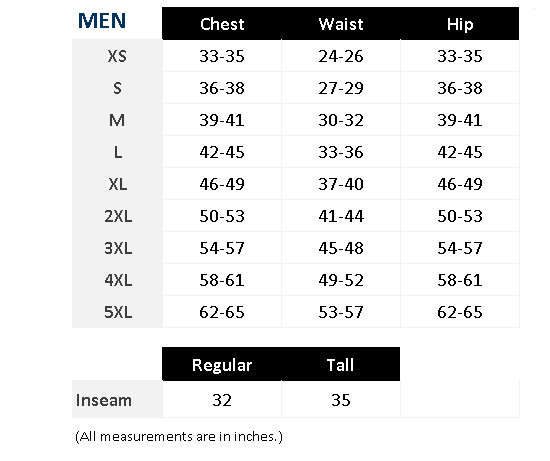Click the L waist value 33-36

click(x=341, y=152)
